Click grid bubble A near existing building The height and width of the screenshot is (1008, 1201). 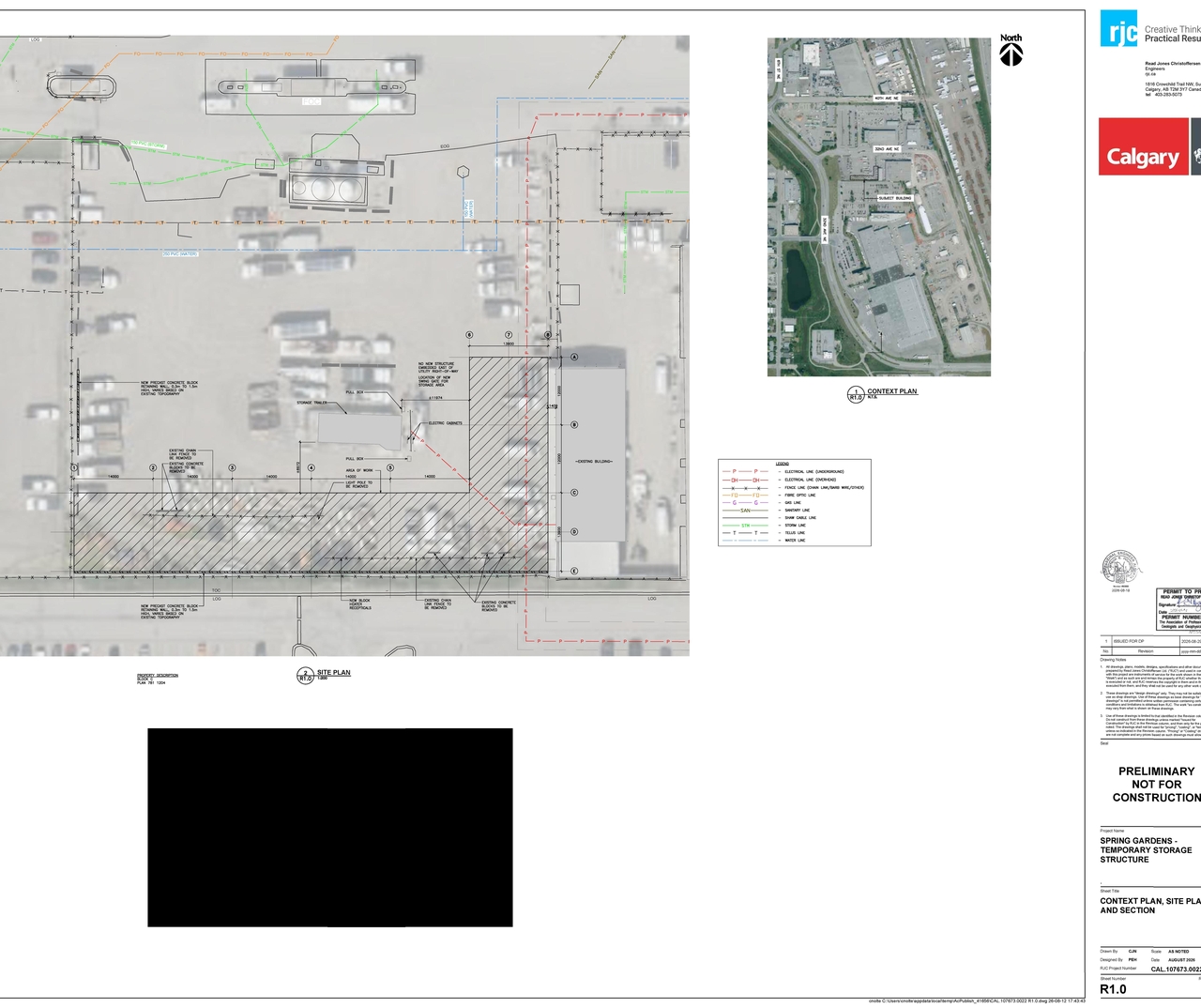[x=575, y=358]
